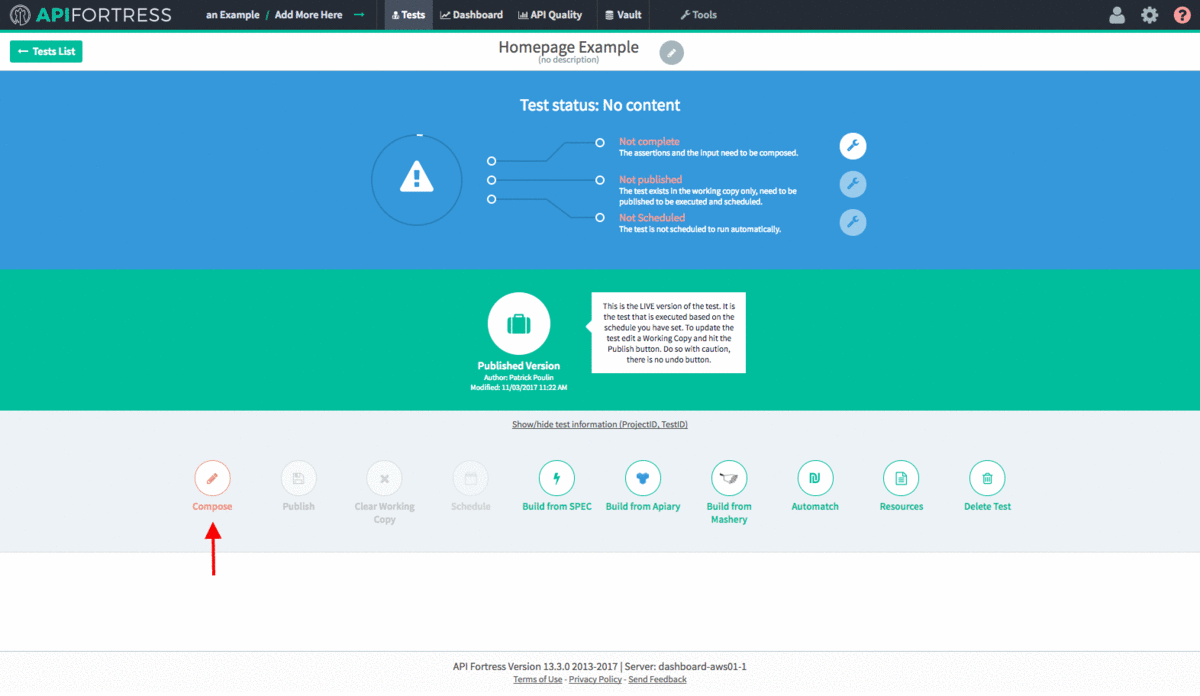Viewport: 1200px width, 696px height.
Task: Edit the Homepage Example title with pencil icon
Action: tap(671, 52)
